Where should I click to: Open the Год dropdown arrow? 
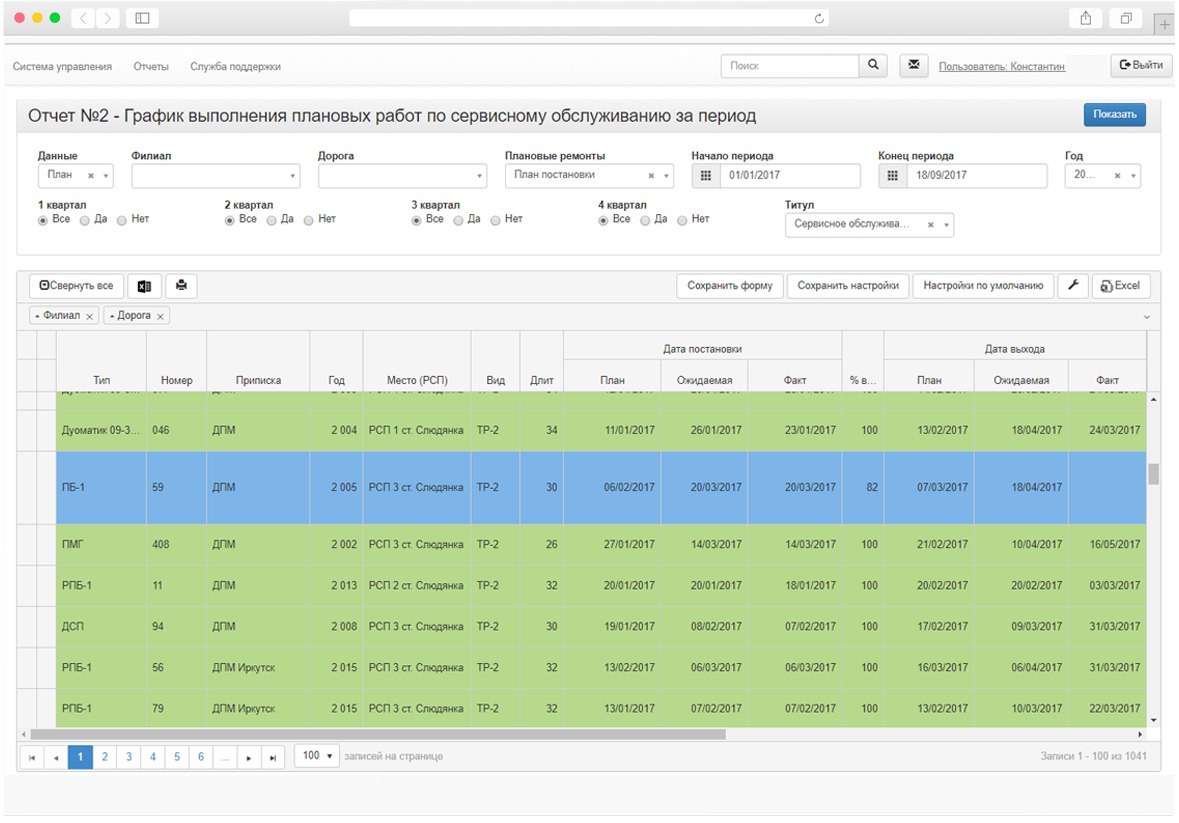coord(1133,176)
